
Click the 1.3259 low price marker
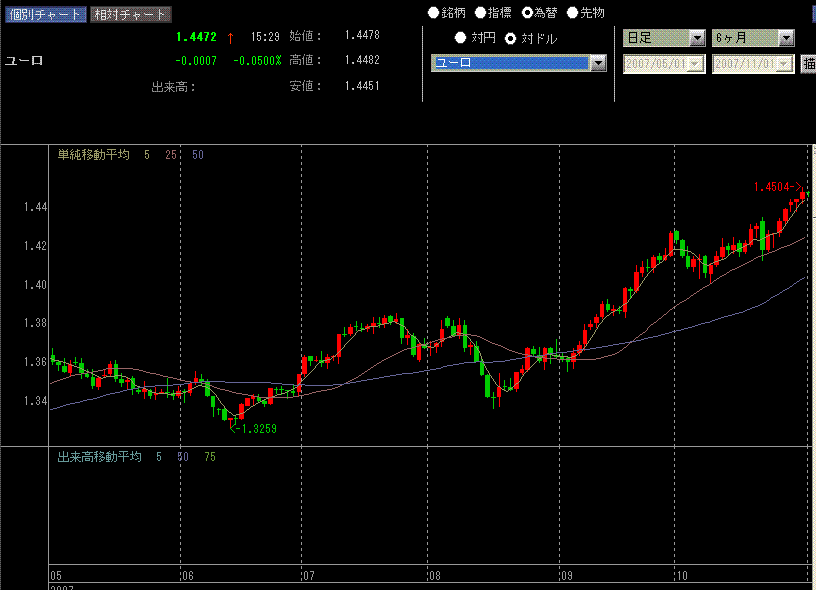[x=253, y=428]
